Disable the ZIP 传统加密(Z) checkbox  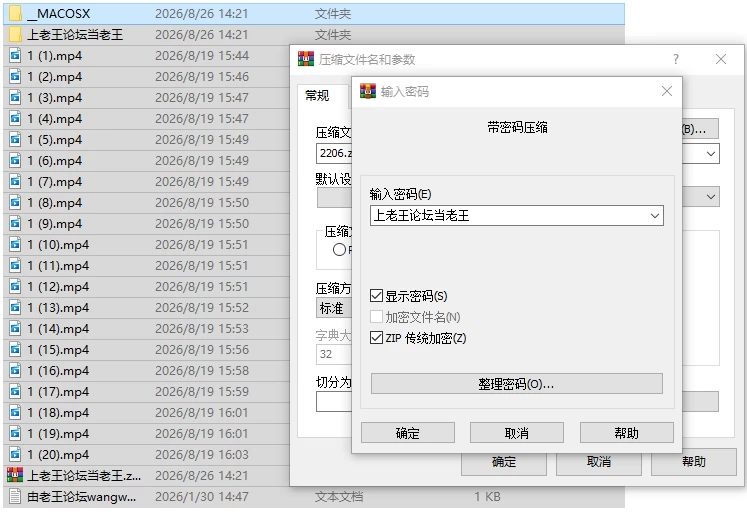[x=376, y=338]
